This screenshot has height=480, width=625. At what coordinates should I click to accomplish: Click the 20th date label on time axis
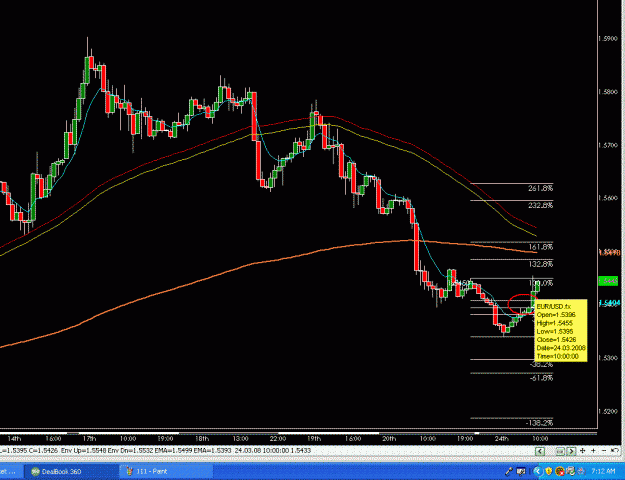(x=389, y=439)
